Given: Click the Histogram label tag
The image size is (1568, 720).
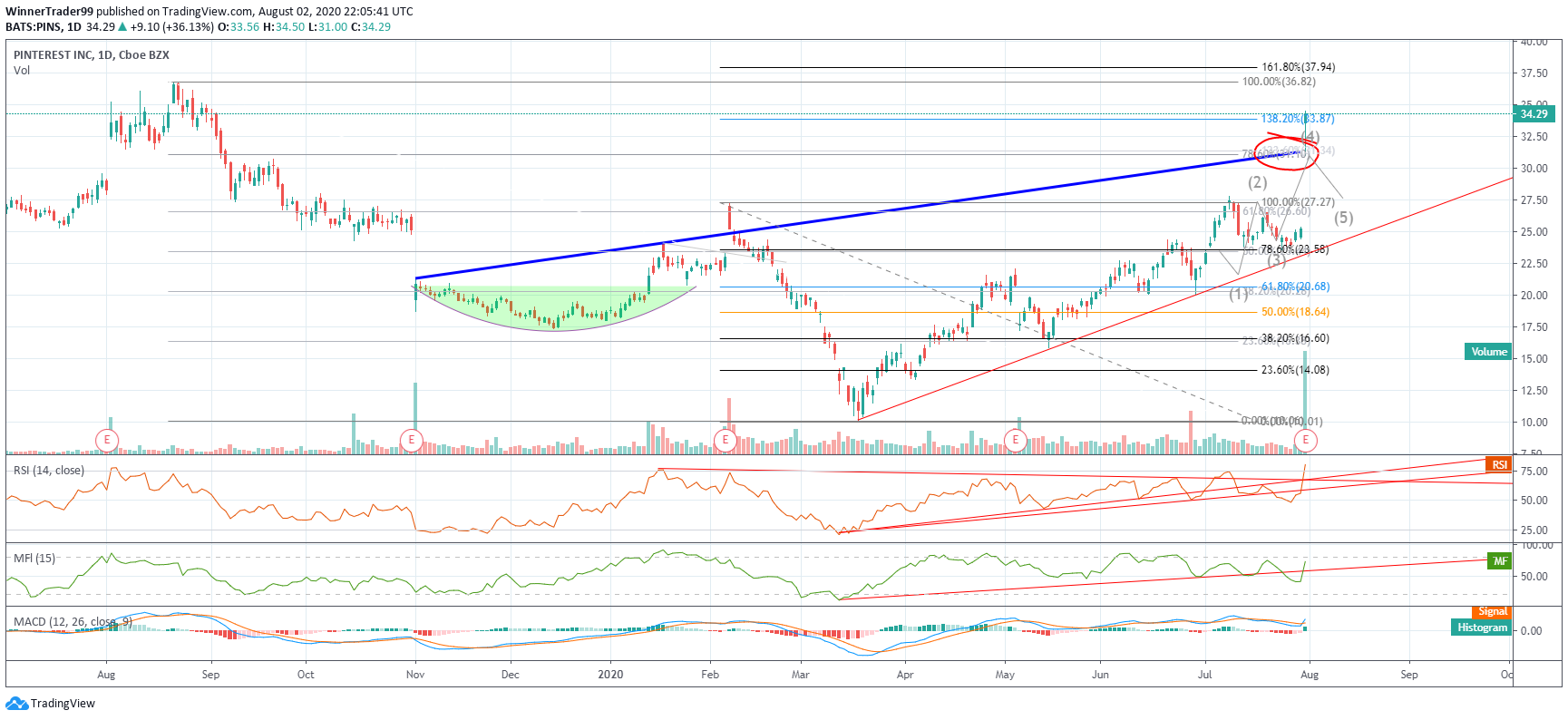Looking at the screenshot, I should (x=1482, y=628).
